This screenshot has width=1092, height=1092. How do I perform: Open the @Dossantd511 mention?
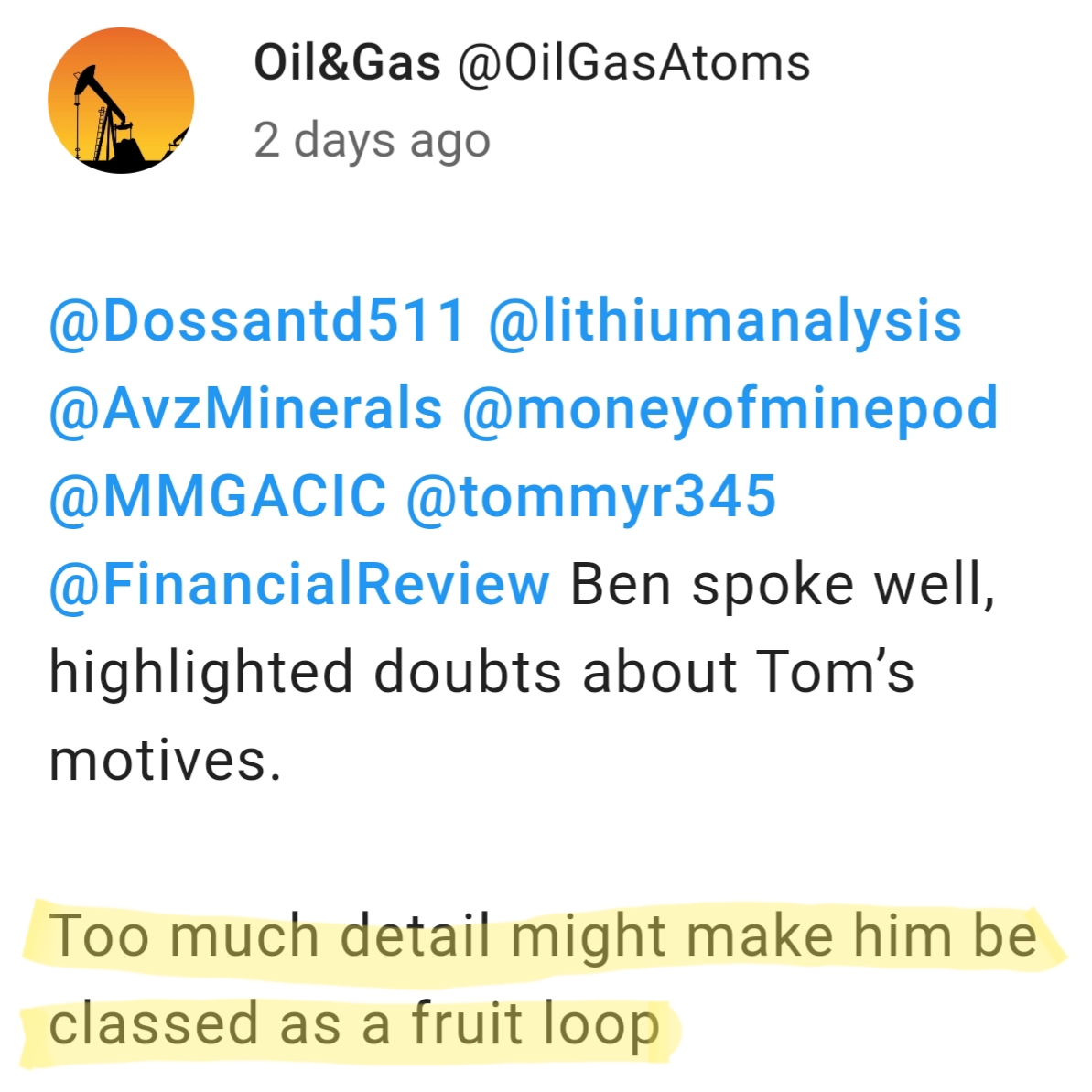point(257,320)
